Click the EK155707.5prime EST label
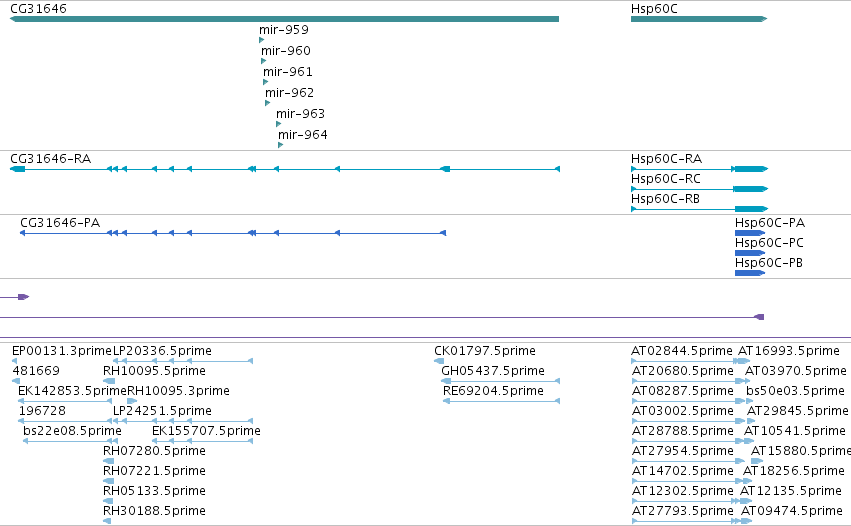The width and height of the screenshot is (851, 526). (x=206, y=430)
